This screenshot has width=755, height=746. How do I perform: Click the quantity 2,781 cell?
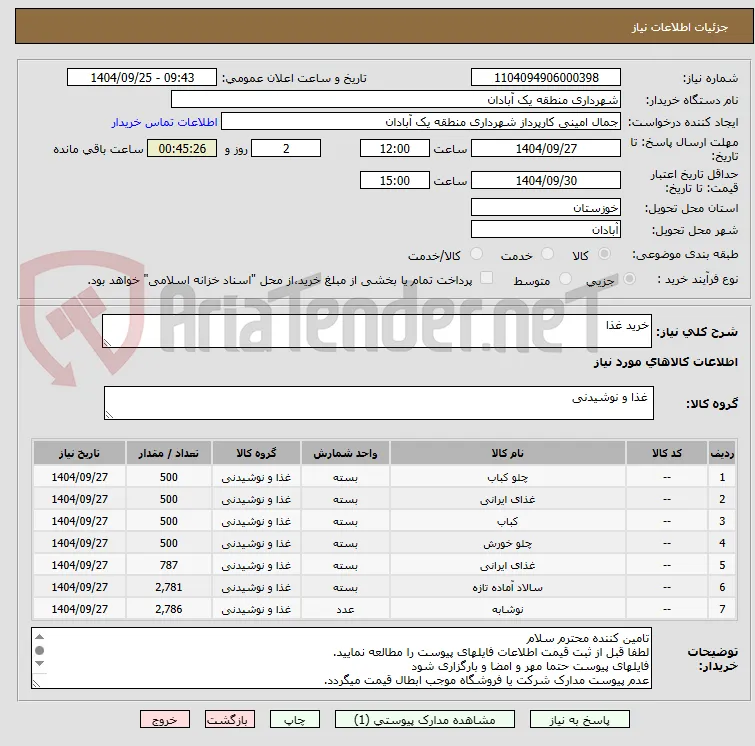pyautogui.click(x=169, y=588)
